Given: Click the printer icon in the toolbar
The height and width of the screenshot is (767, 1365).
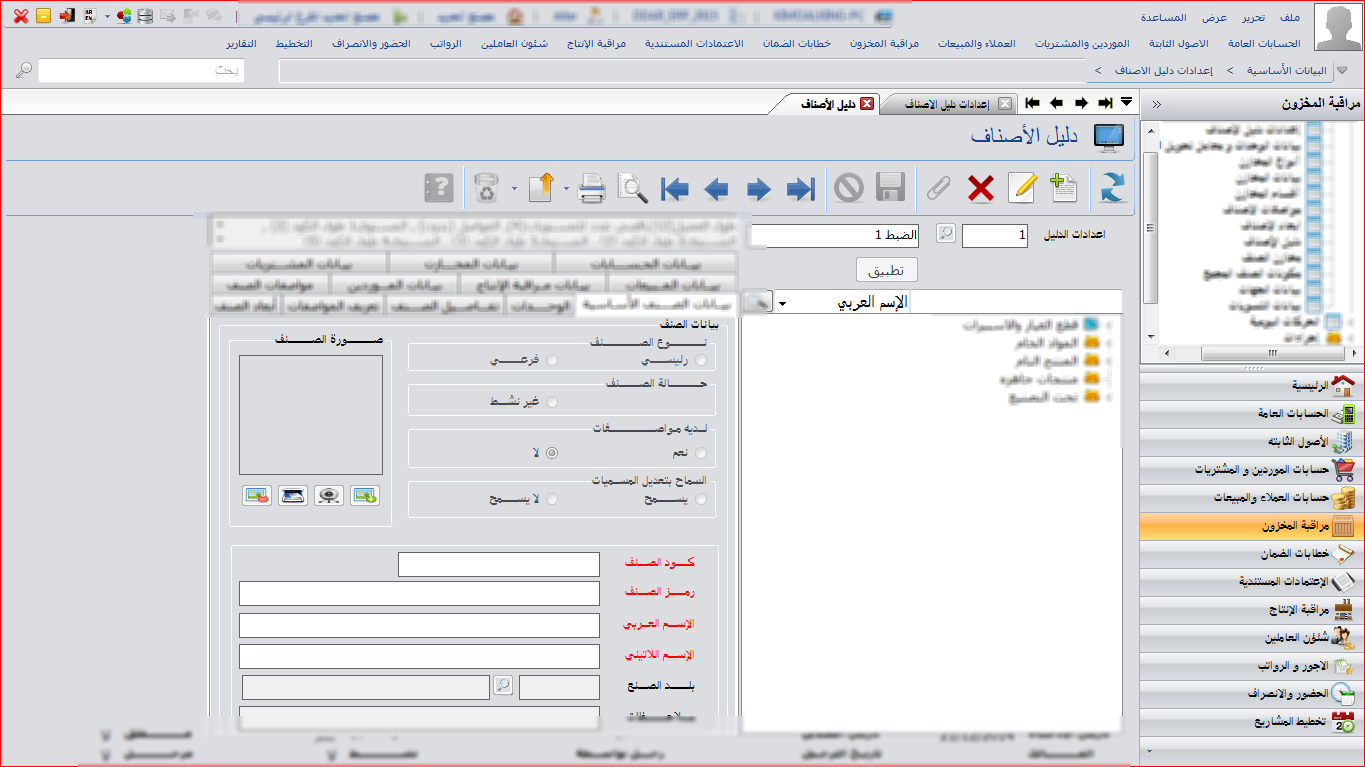Looking at the screenshot, I should 591,188.
